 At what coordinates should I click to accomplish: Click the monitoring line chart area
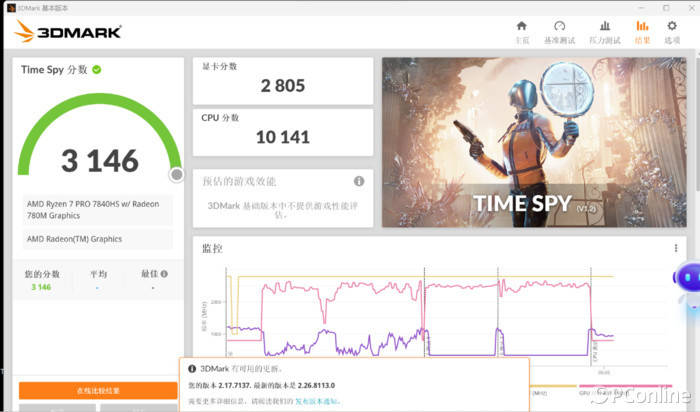click(x=420, y=320)
